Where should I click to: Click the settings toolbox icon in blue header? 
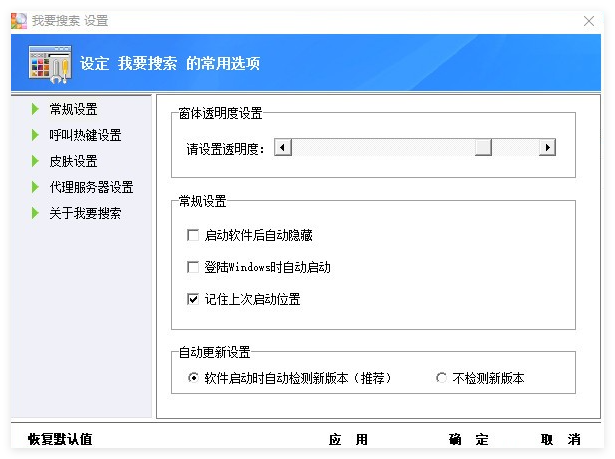(50, 64)
